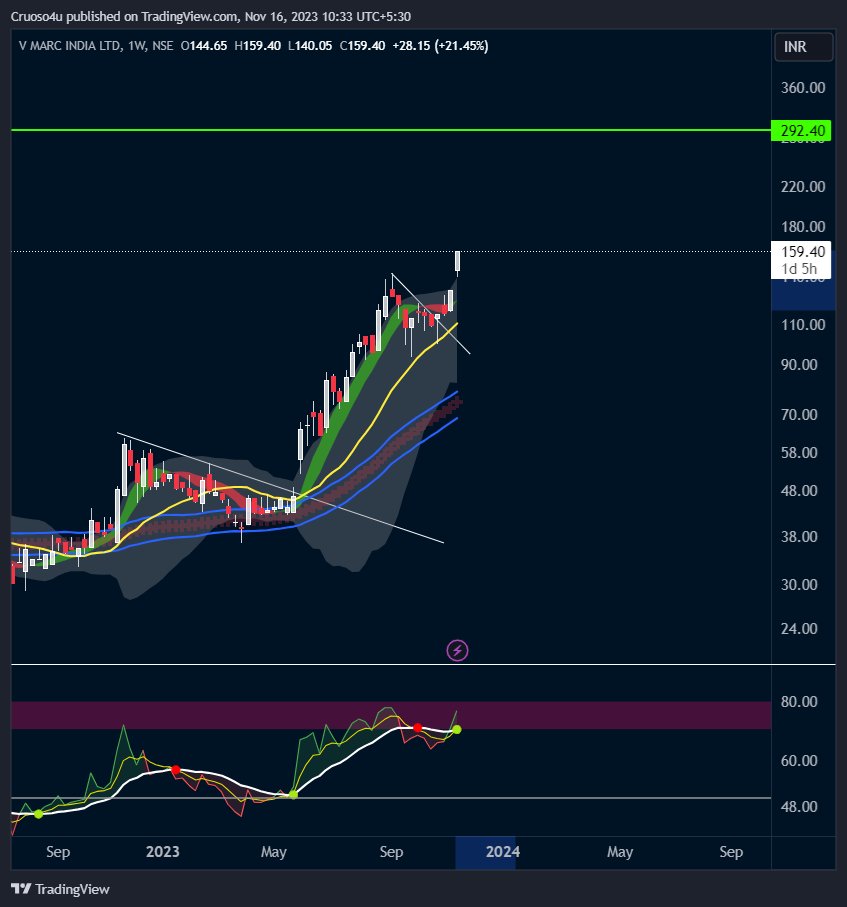Select the green horizontal 292.40 target line

click(391, 130)
